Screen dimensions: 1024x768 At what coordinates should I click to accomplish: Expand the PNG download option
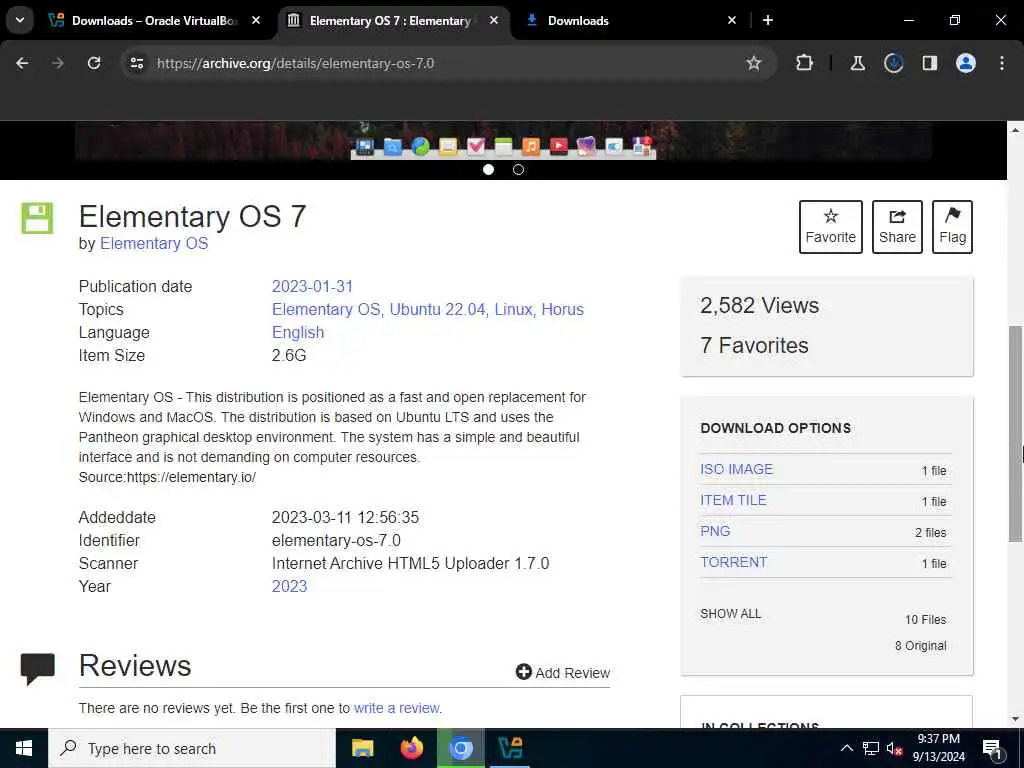(x=715, y=531)
